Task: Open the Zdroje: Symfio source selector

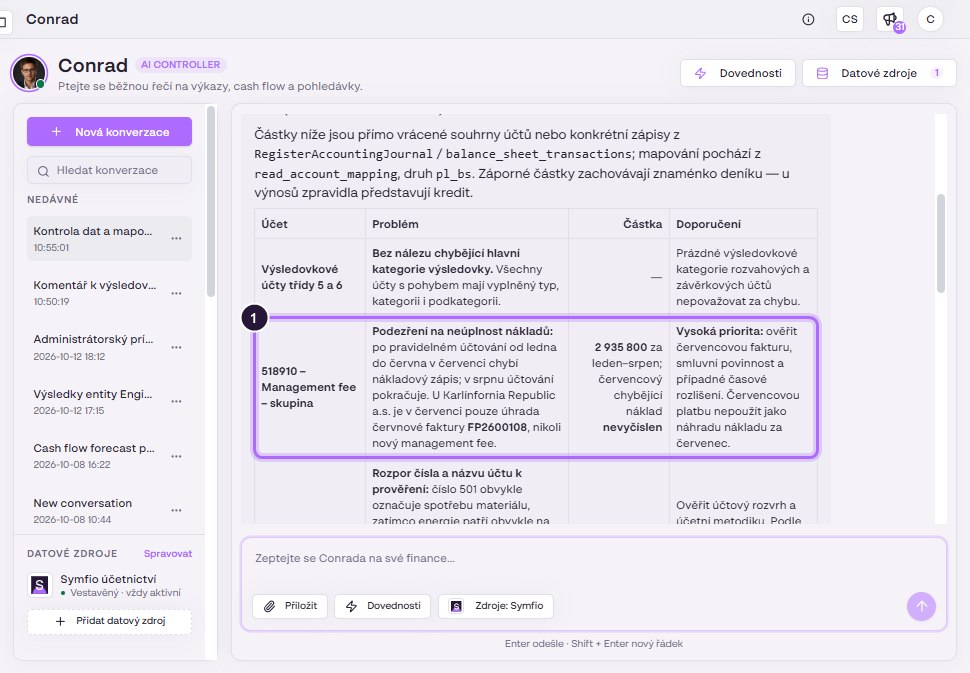Action: (x=496, y=606)
